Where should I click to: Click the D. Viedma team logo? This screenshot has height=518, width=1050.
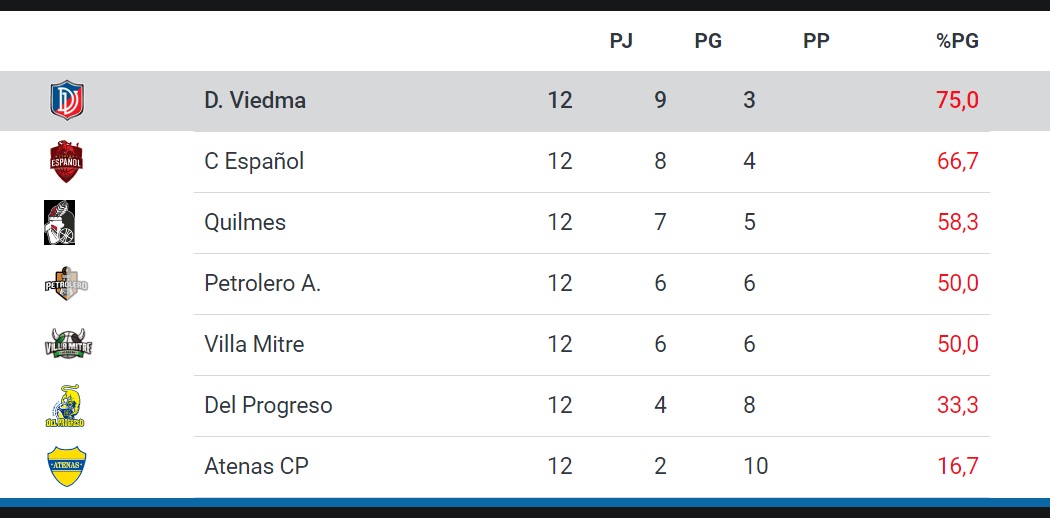coord(67,101)
